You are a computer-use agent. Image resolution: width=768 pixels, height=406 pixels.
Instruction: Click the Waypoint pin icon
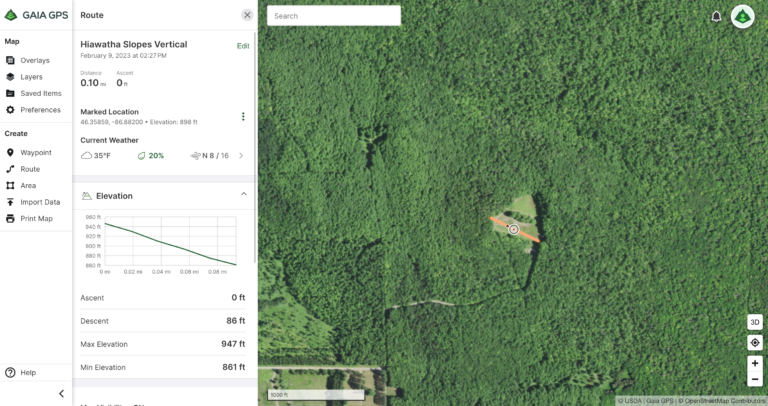10,152
